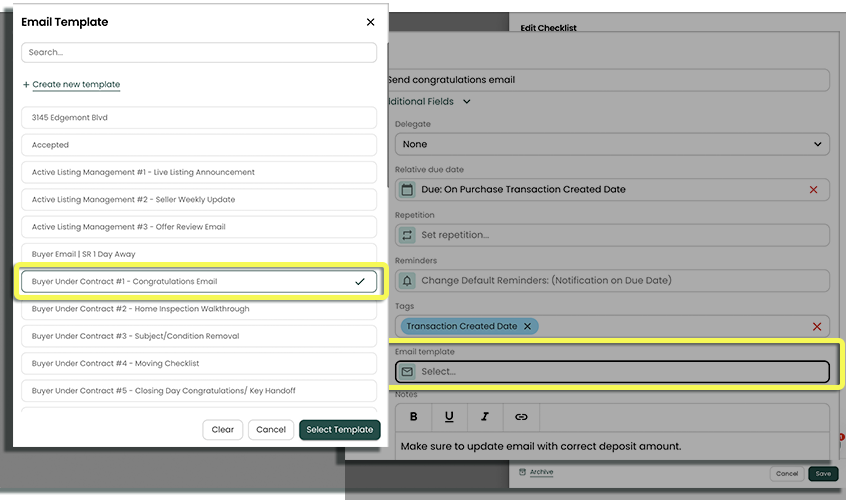This screenshot has height=500, width=846.
Task: Click the insert link icon in Notes
Action: point(521,417)
